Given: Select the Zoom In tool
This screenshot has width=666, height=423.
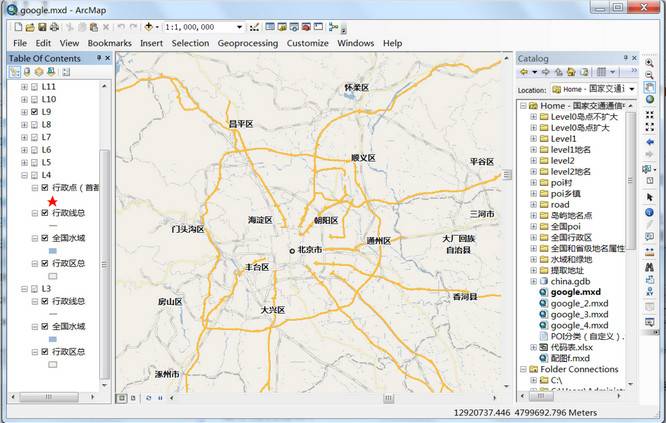Looking at the screenshot, I should 649,63.
